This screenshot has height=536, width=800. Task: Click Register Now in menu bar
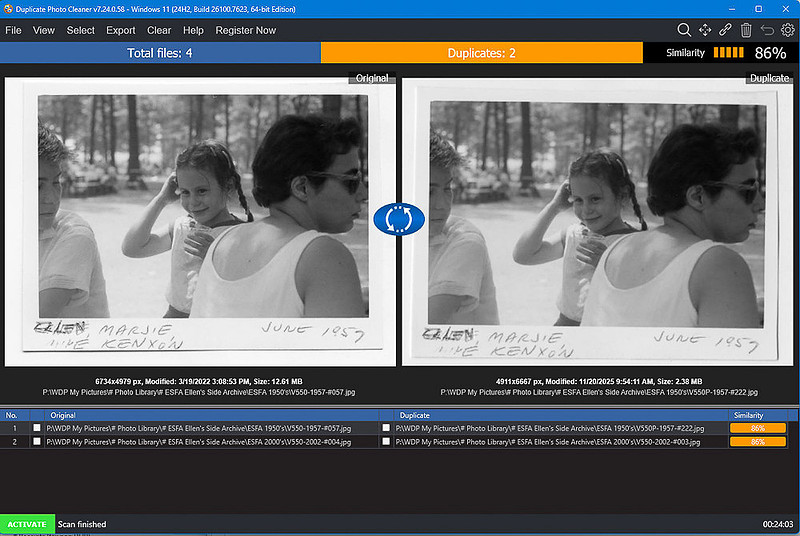245,31
